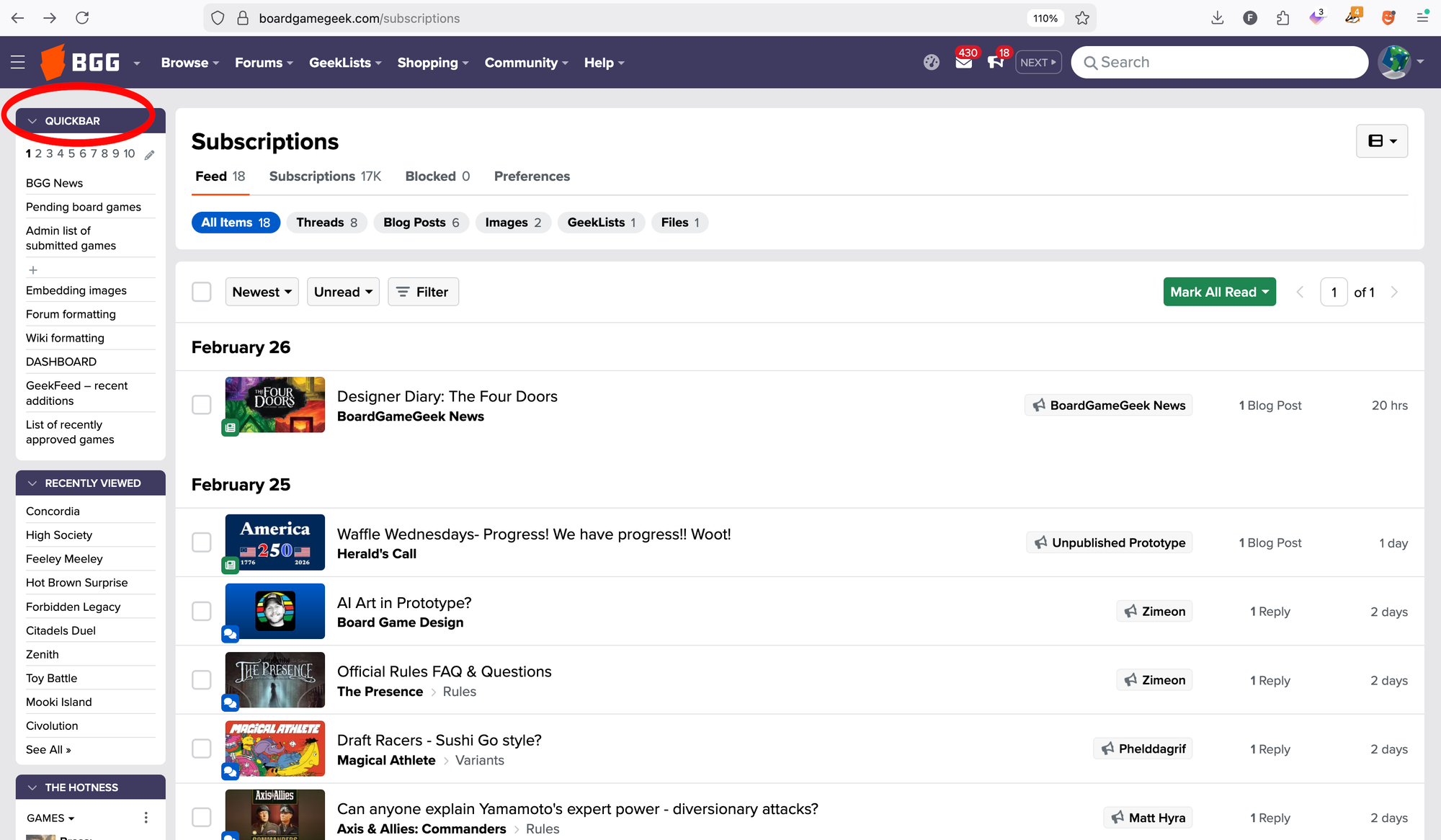Image resolution: width=1441 pixels, height=840 pixels.
Task: Check the select-all checkbox above the feed
Action: coord(202,291)
